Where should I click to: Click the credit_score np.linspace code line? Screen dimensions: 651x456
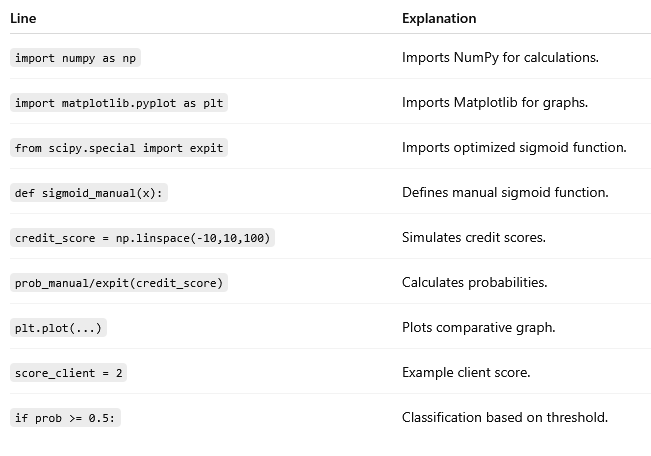click(142, 238)
